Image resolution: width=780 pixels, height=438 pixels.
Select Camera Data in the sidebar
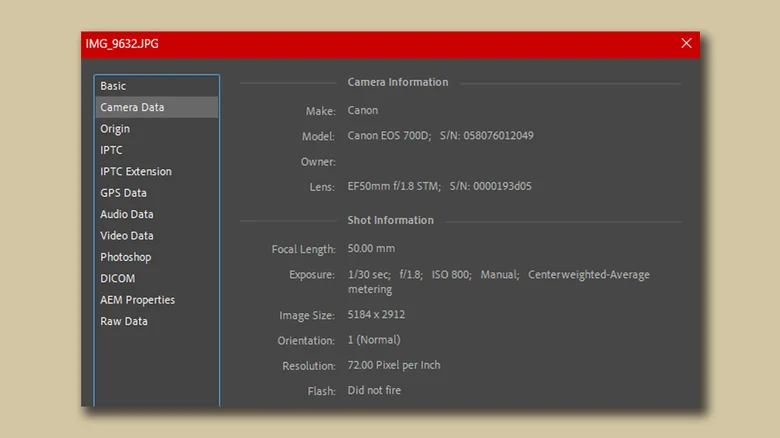coord(132,107)
